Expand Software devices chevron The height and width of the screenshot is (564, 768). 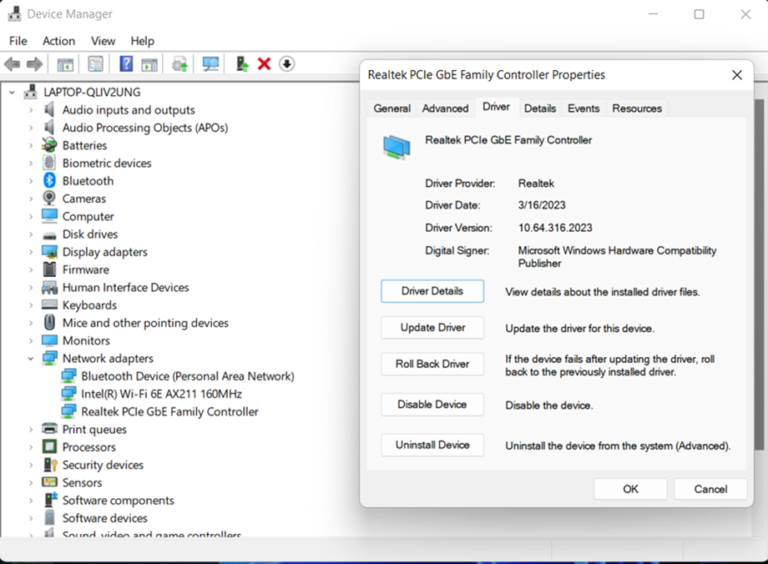pyautogui.click(x=31, y=518)
